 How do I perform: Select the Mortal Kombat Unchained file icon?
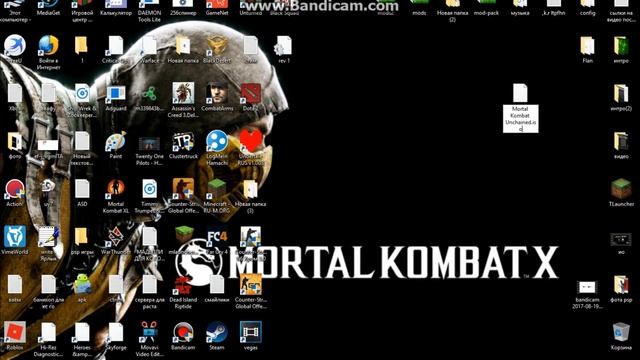(x=520, y=93)
